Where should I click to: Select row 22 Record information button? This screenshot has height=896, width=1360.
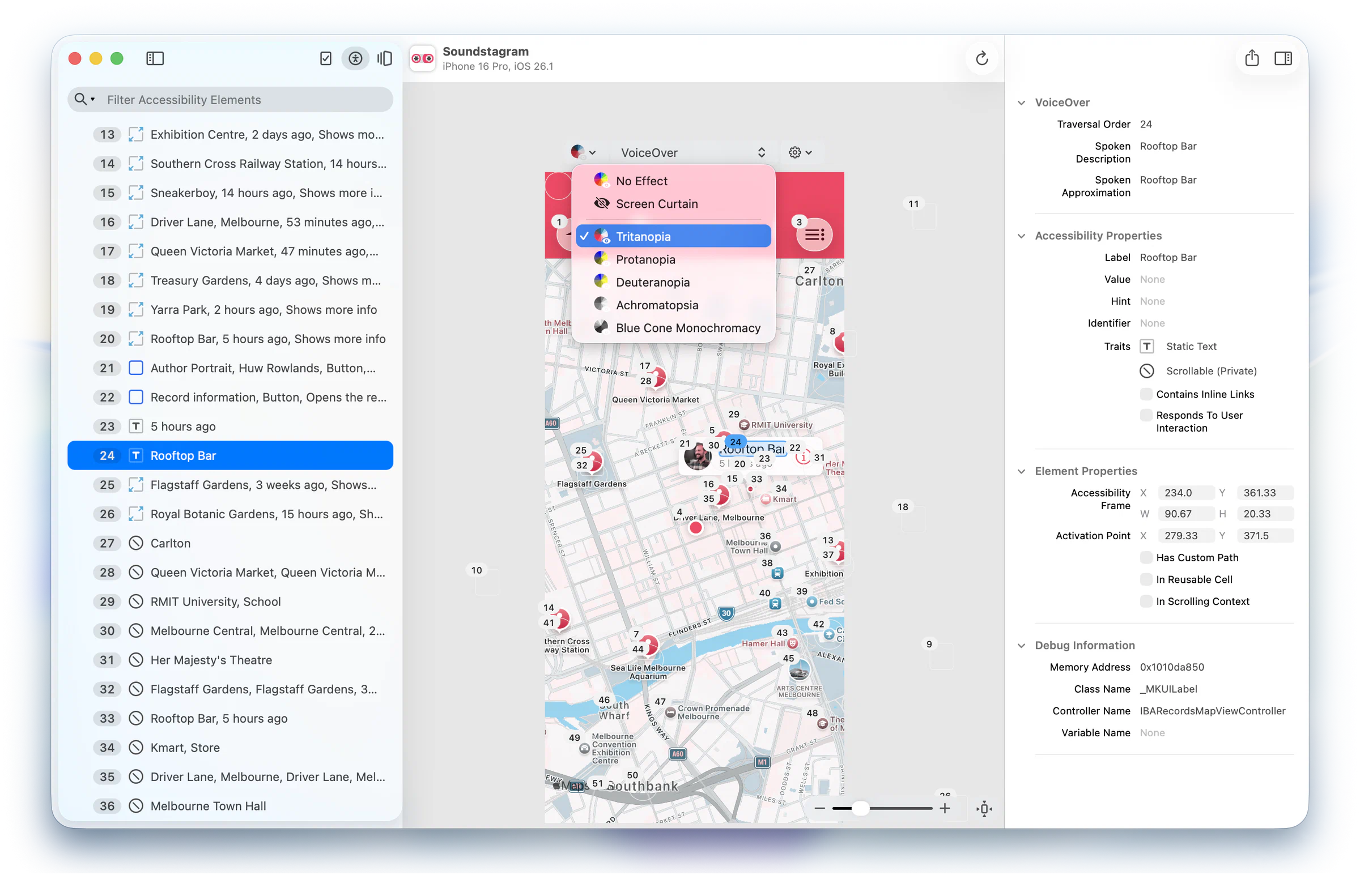tap(231, 397)
